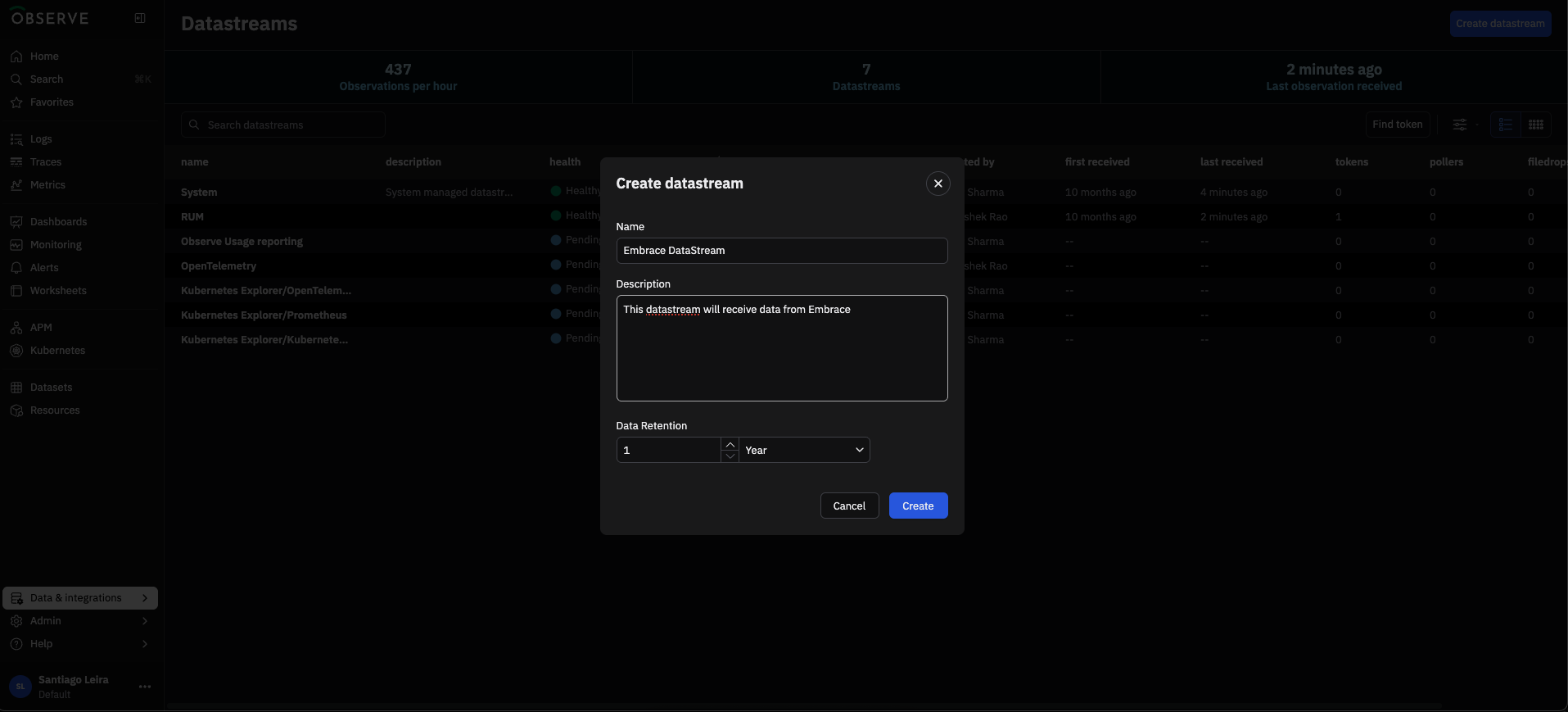Open Dashboards in the sidebar
The image size is (1568, 712).
[58, 222]
